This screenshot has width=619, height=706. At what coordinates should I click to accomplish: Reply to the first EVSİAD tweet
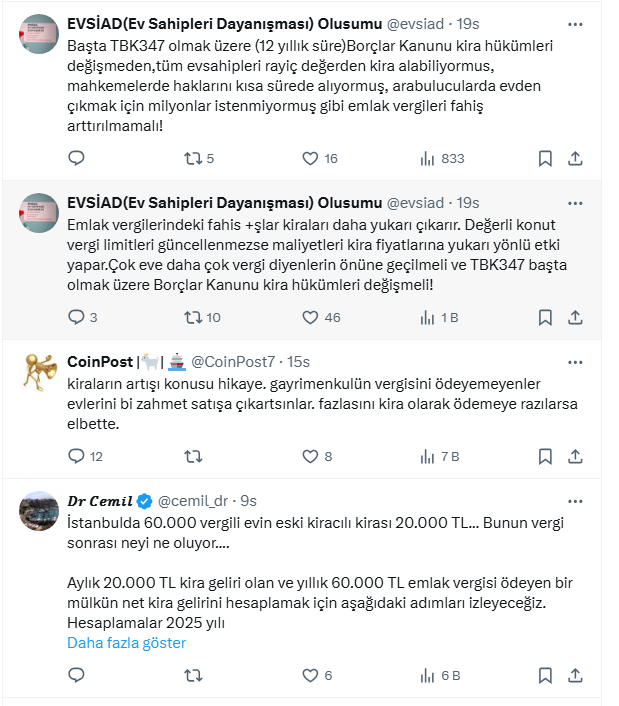coord(76,158)
